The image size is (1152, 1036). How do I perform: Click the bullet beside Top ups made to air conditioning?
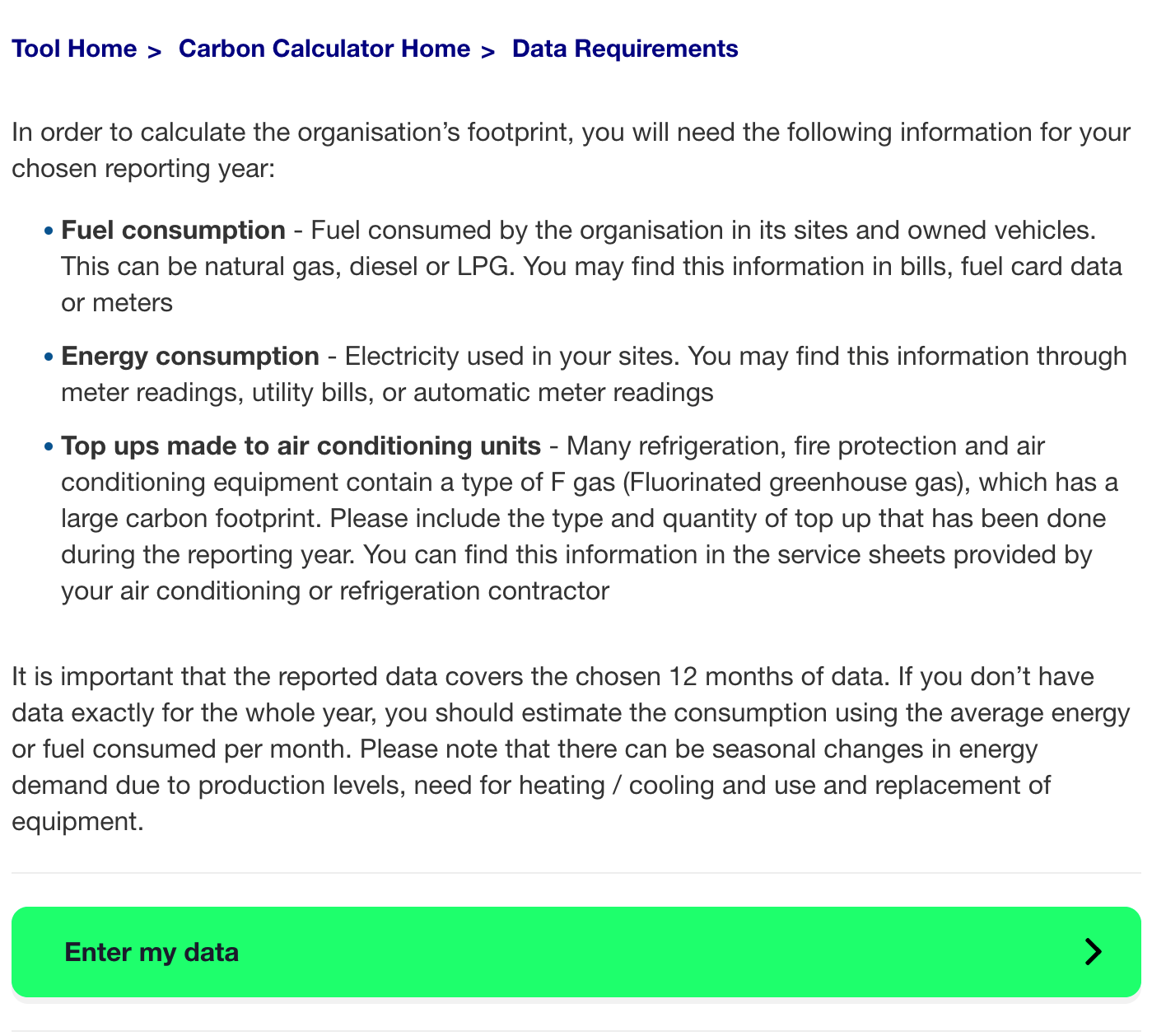47,447
